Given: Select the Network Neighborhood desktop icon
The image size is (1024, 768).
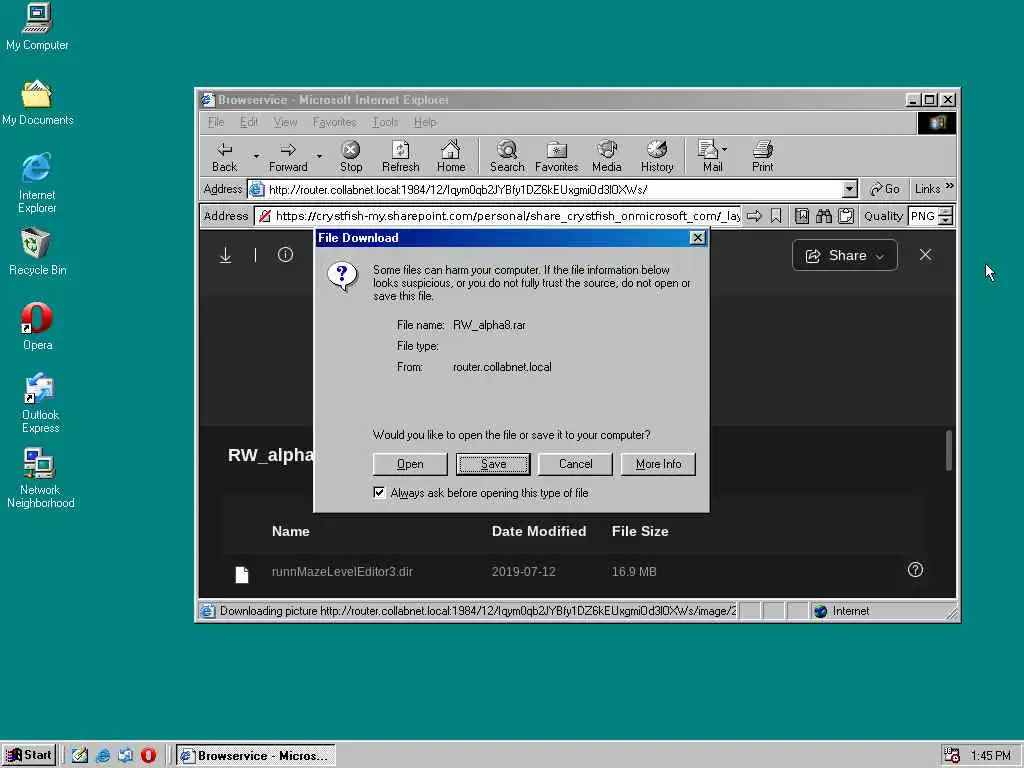Looking at the screenshot, I should pyautogui.click(x=40, y=479).
